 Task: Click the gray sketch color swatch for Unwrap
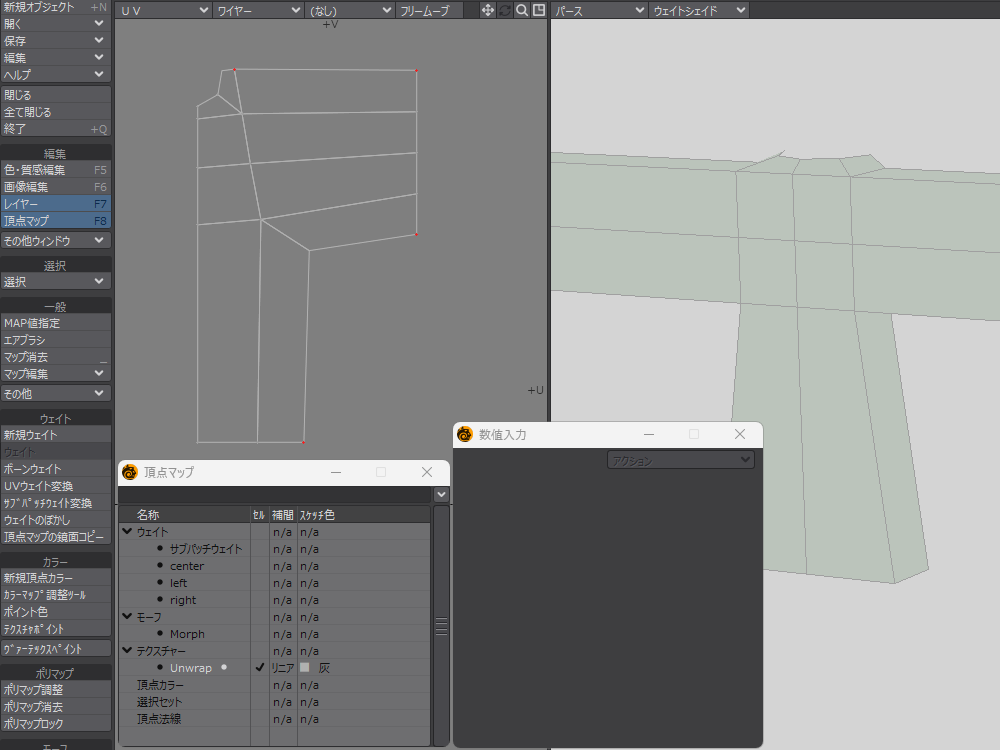[x=306, y=668]
